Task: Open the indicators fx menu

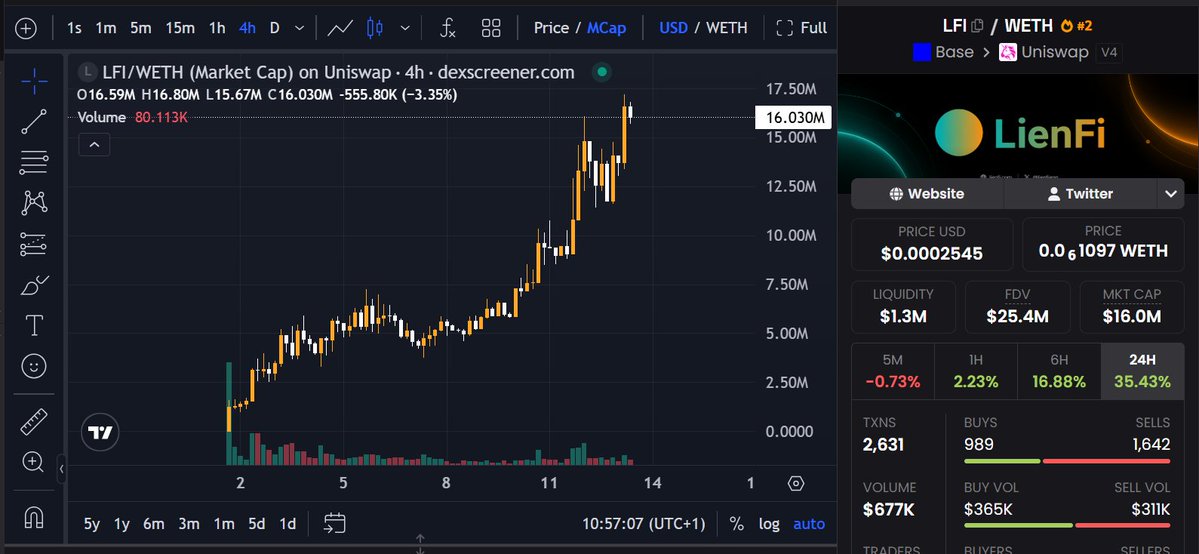Action: pyautogui.click(x=448, y=28)
